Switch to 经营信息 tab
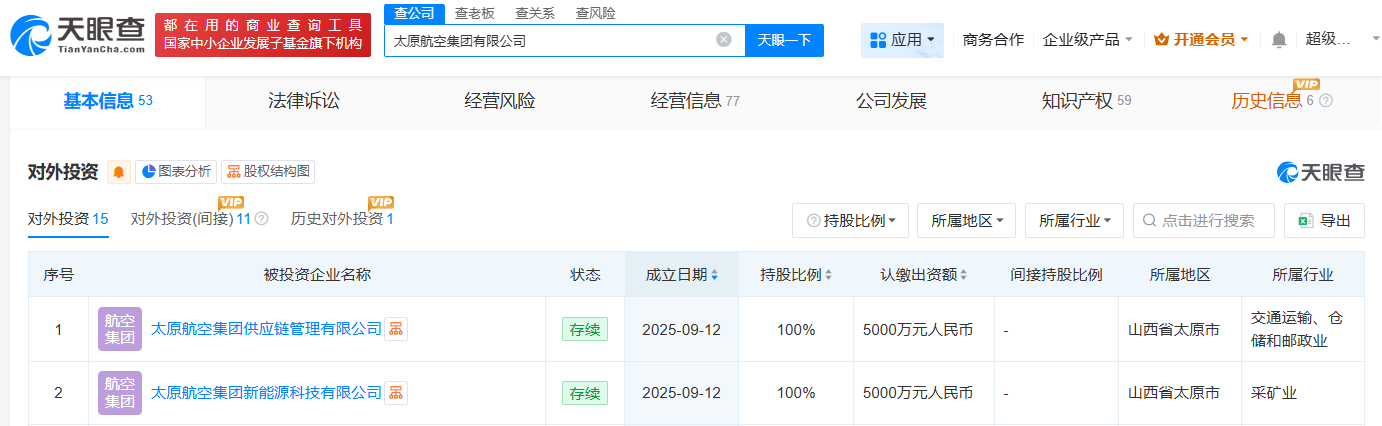 [695, 101]
